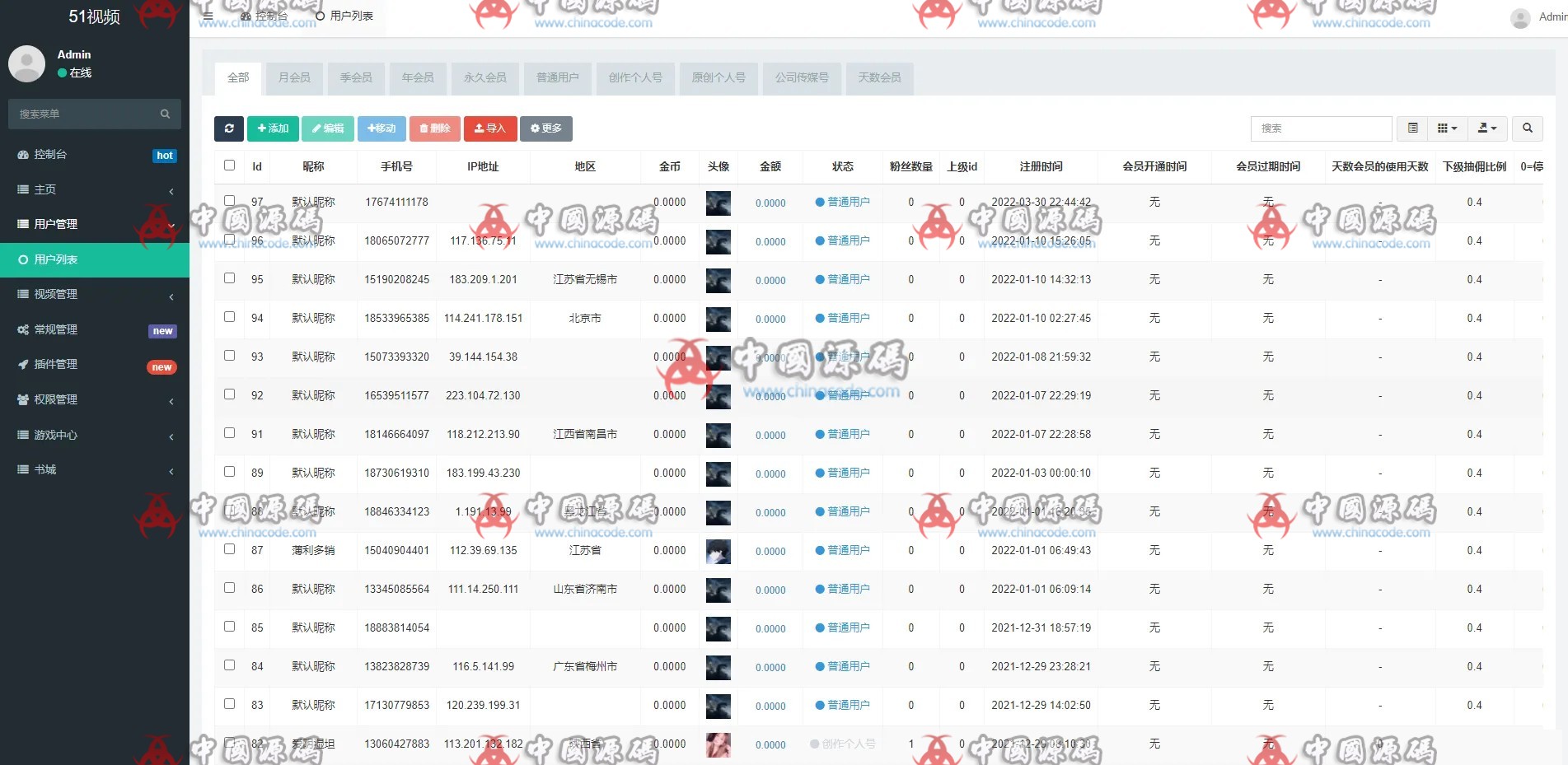Open avatar thumbnail for user 87
The height and width of the screenshot is (765, 1568).
718,551
